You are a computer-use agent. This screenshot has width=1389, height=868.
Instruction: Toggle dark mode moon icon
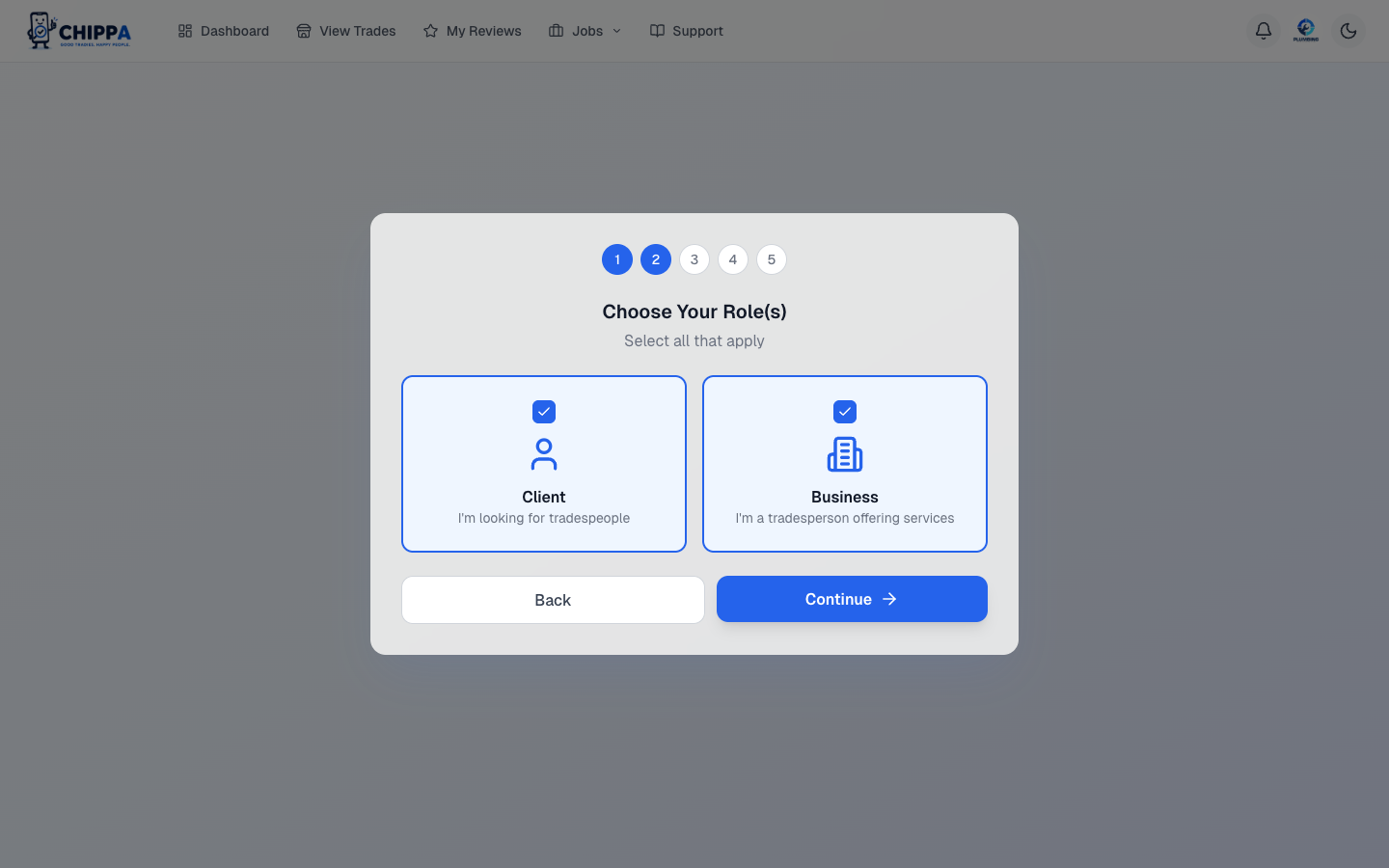coord(1348,31)
